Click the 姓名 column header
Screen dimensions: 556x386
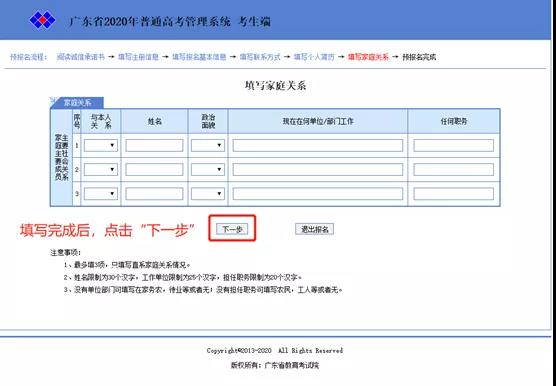tap(154, 121)
